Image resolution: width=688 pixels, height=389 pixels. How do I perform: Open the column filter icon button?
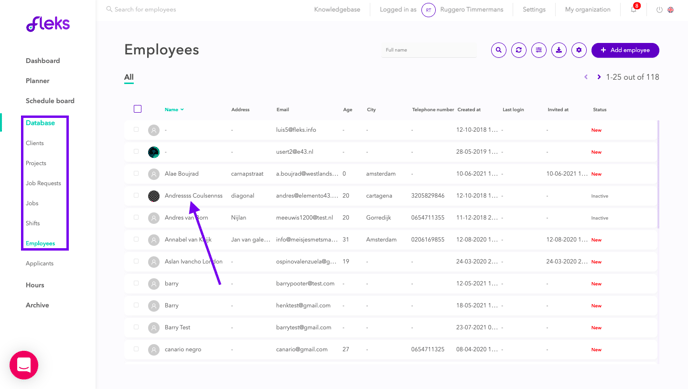click(x=539, y=50)
